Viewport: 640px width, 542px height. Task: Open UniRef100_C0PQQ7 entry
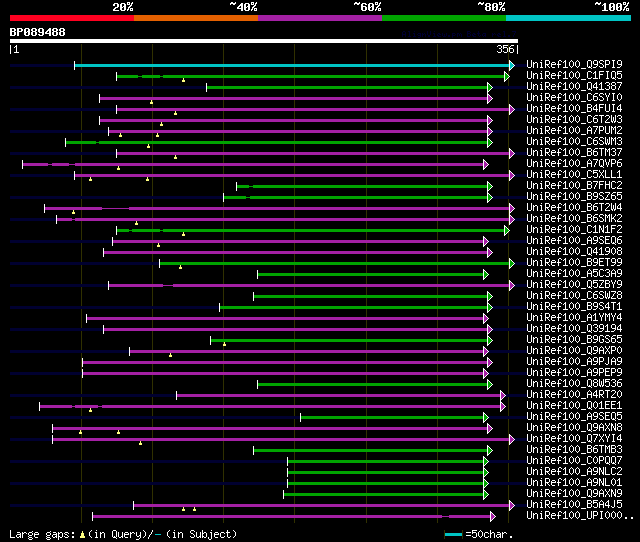(574, 461)
